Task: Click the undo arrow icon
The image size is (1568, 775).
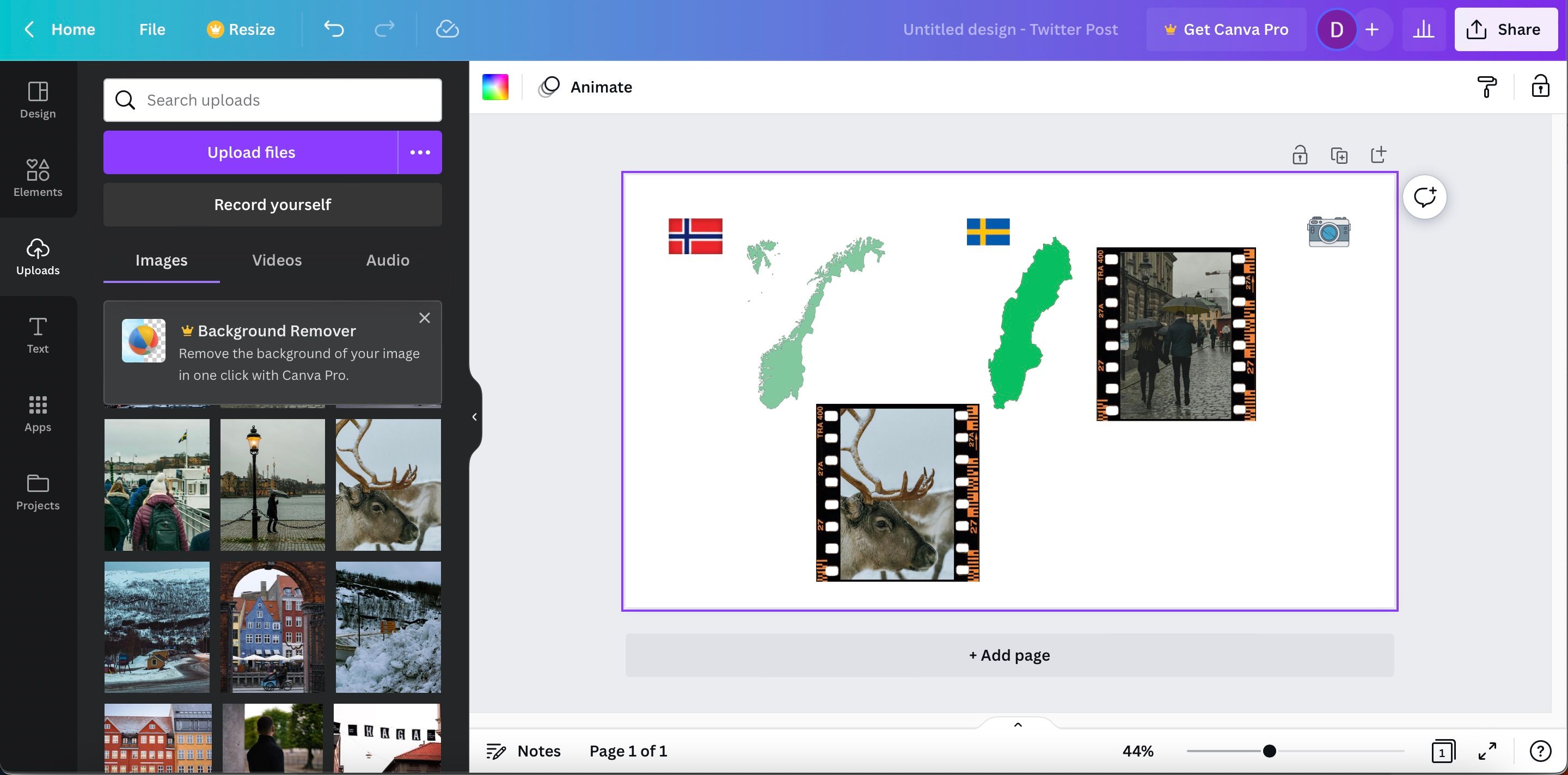Action: (334, 29)
